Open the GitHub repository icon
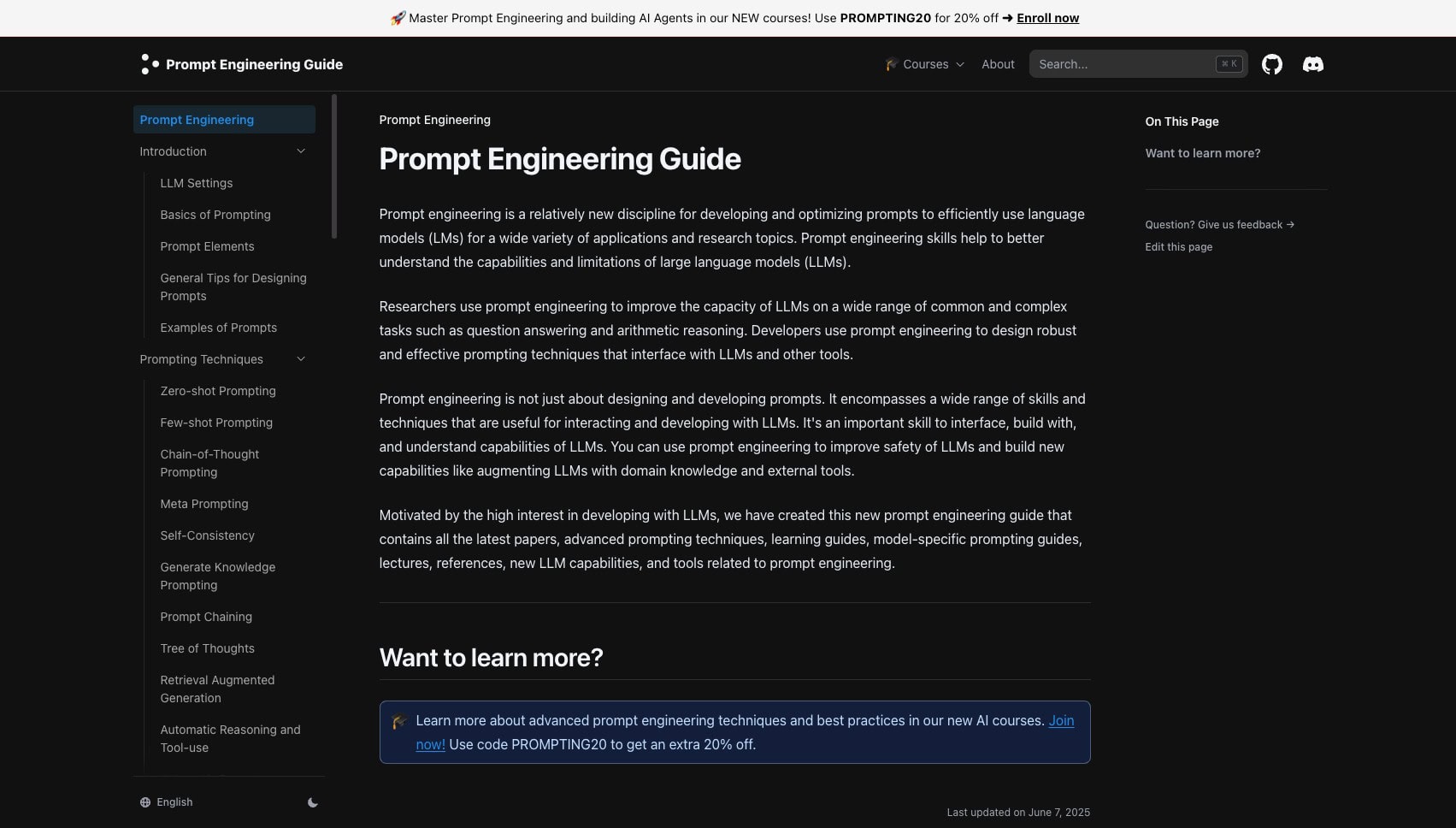The width and height of the screenshot is (1456, 828). [x=1271, y=64]
